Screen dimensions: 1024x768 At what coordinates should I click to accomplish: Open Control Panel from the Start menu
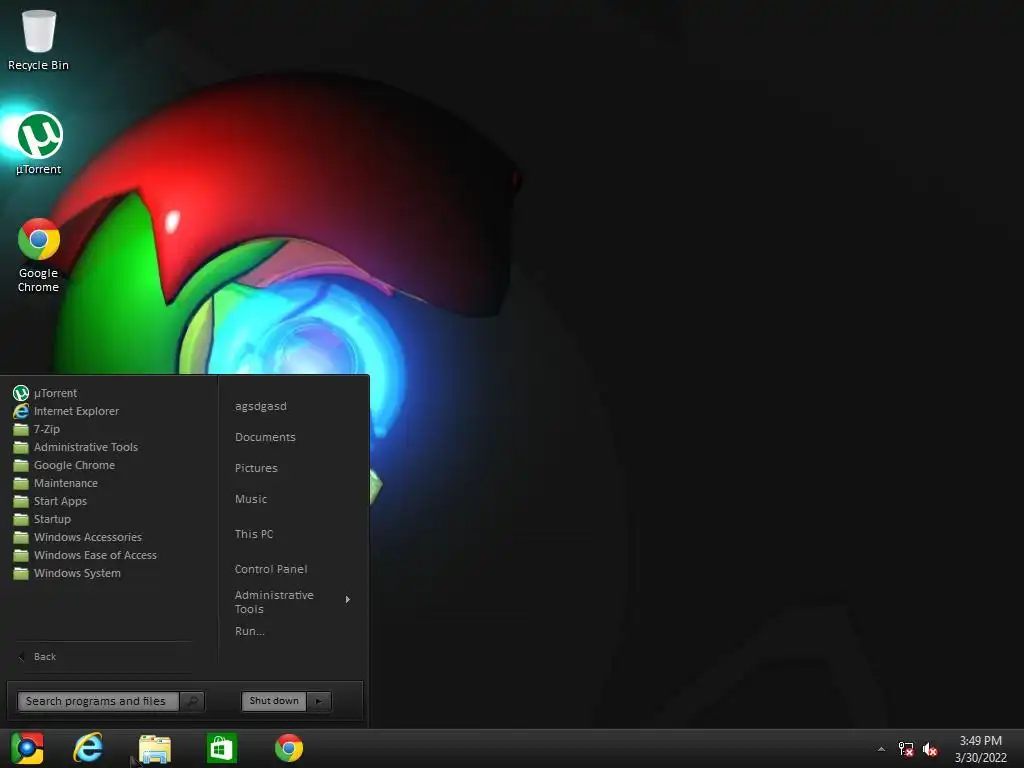tap(271, 569)
